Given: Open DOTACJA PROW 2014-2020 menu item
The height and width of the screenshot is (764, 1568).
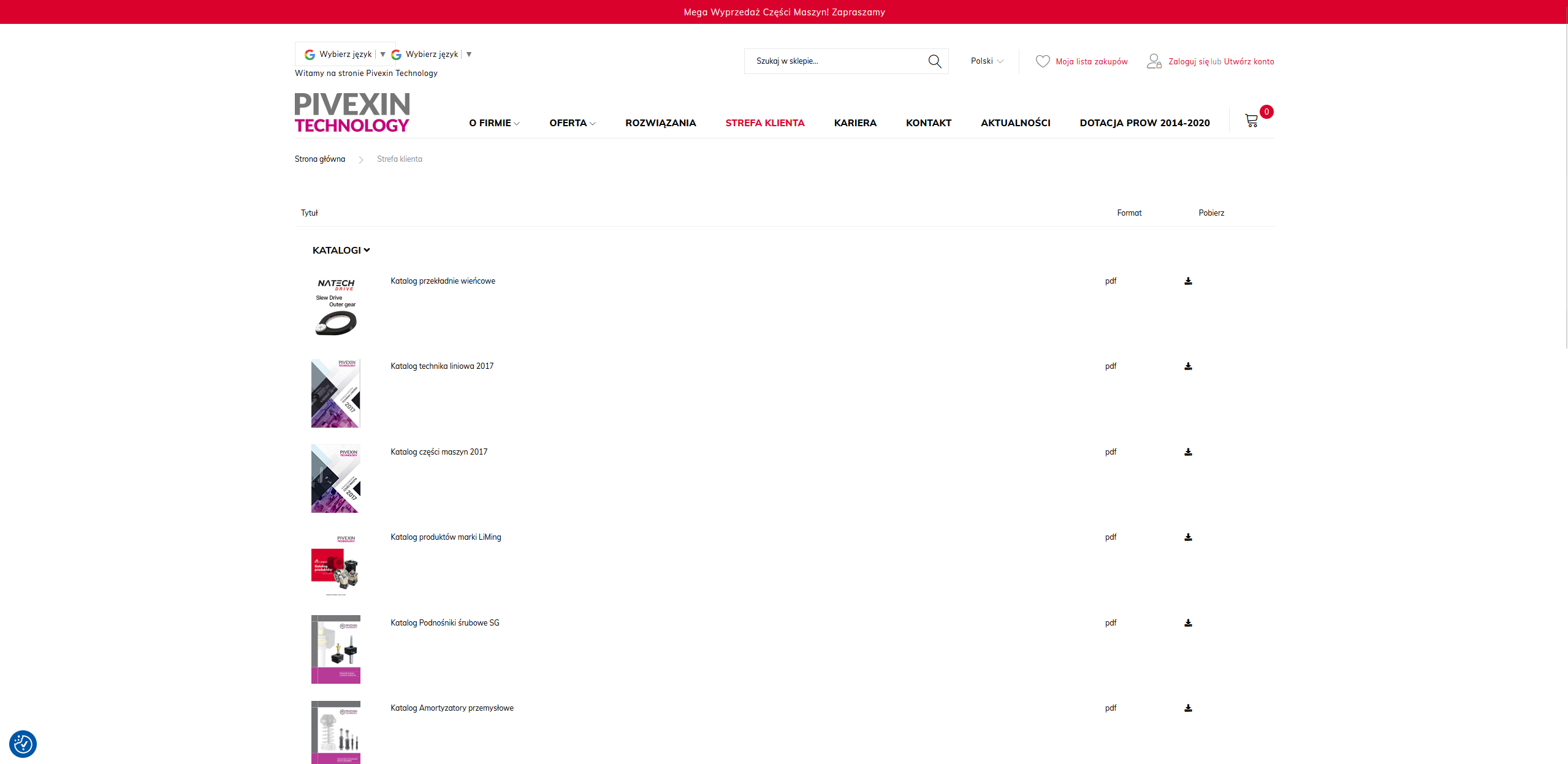Looking at the screenshot, I should (1145, 123).
